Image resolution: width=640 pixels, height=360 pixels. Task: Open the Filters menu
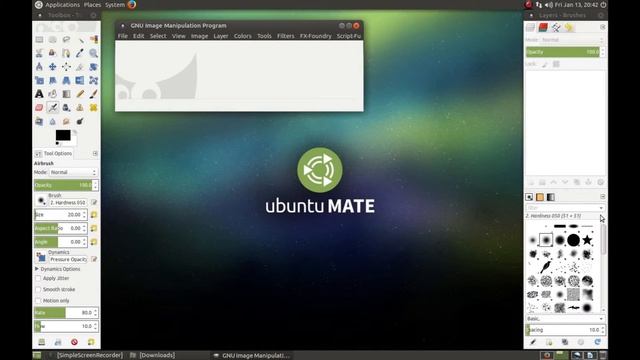click(x=285, y=36)
